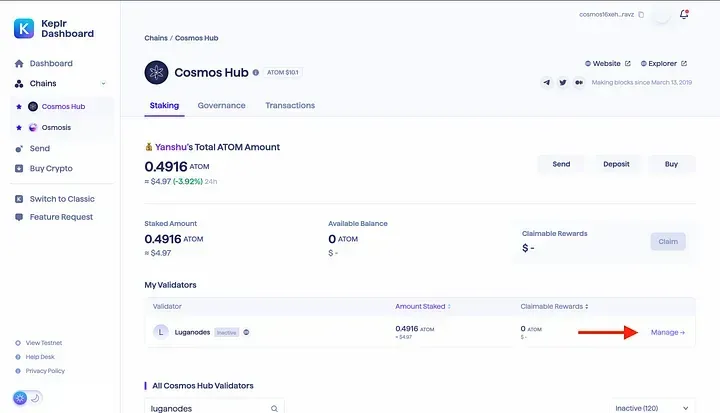Click the Claim rewards button

[x=668, y=242]
